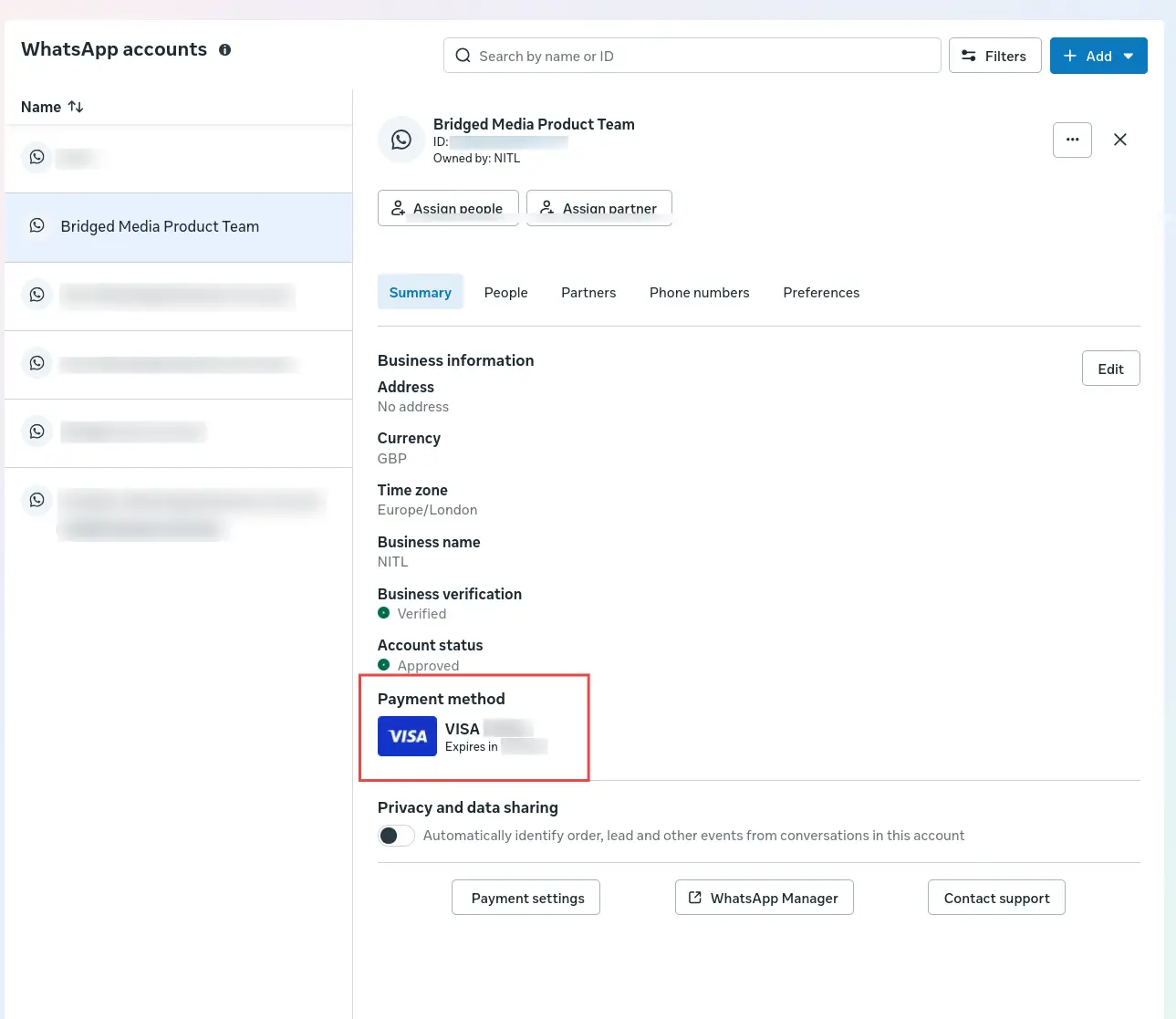Launch WhatsApp Manager
This screenshot has height=1019, width=1176.
765,898
